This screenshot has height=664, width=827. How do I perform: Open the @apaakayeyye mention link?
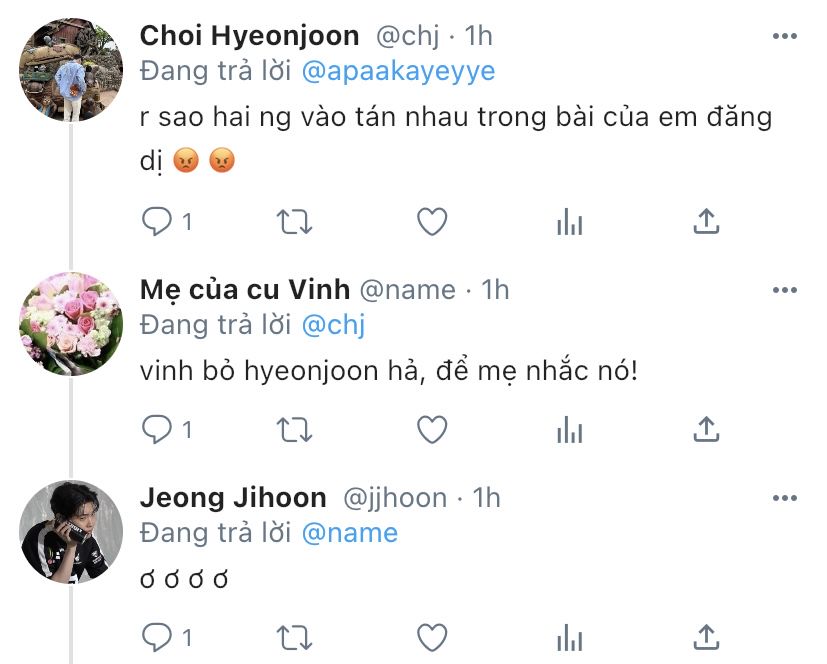coord(398,72)
